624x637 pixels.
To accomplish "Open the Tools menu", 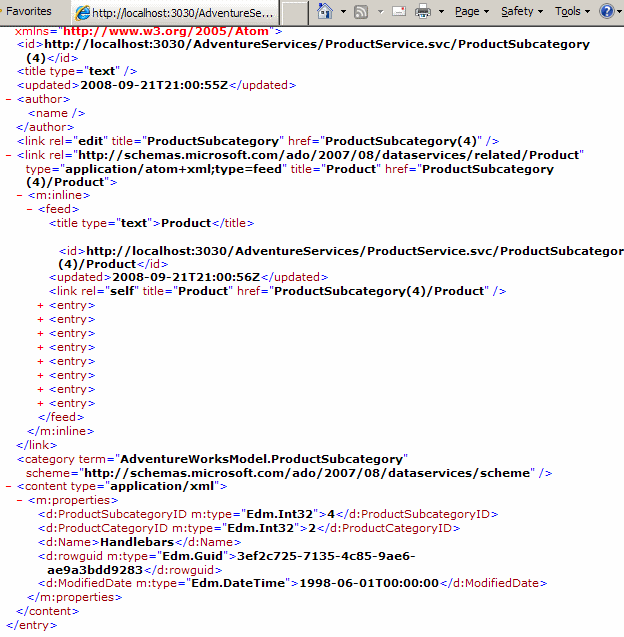I will point(572,12).
